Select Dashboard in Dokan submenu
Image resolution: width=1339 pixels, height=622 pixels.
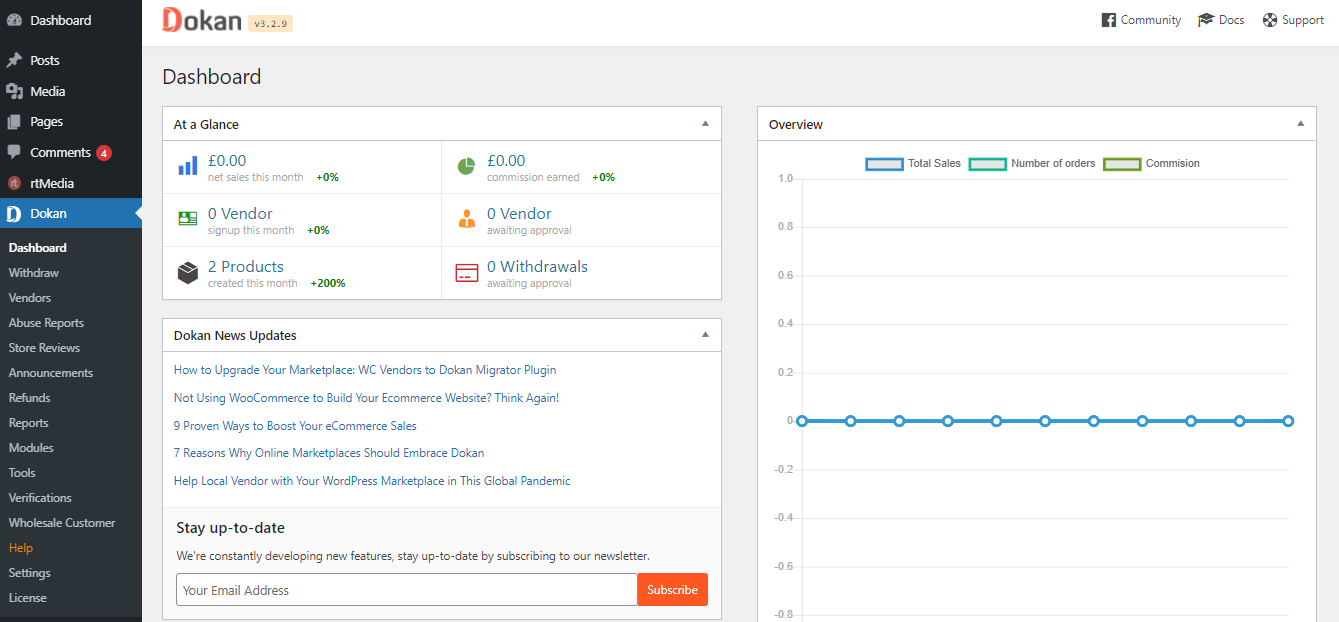[x=38, y=248]
